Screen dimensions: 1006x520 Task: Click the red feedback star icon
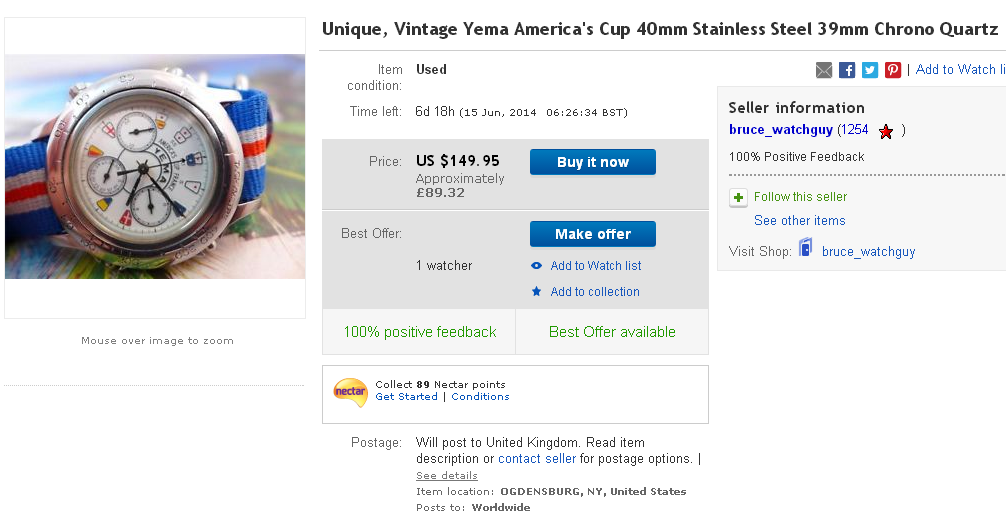[x=886, y=131]
